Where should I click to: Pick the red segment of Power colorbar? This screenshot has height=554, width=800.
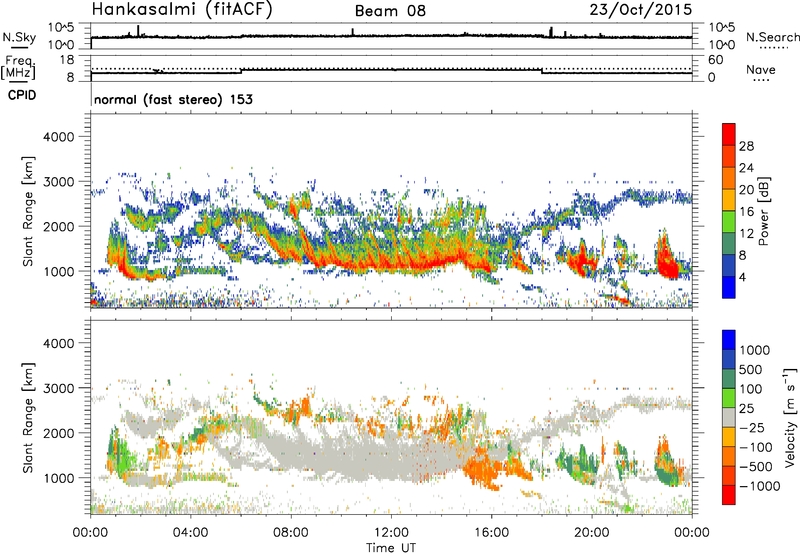pos(729,134)
